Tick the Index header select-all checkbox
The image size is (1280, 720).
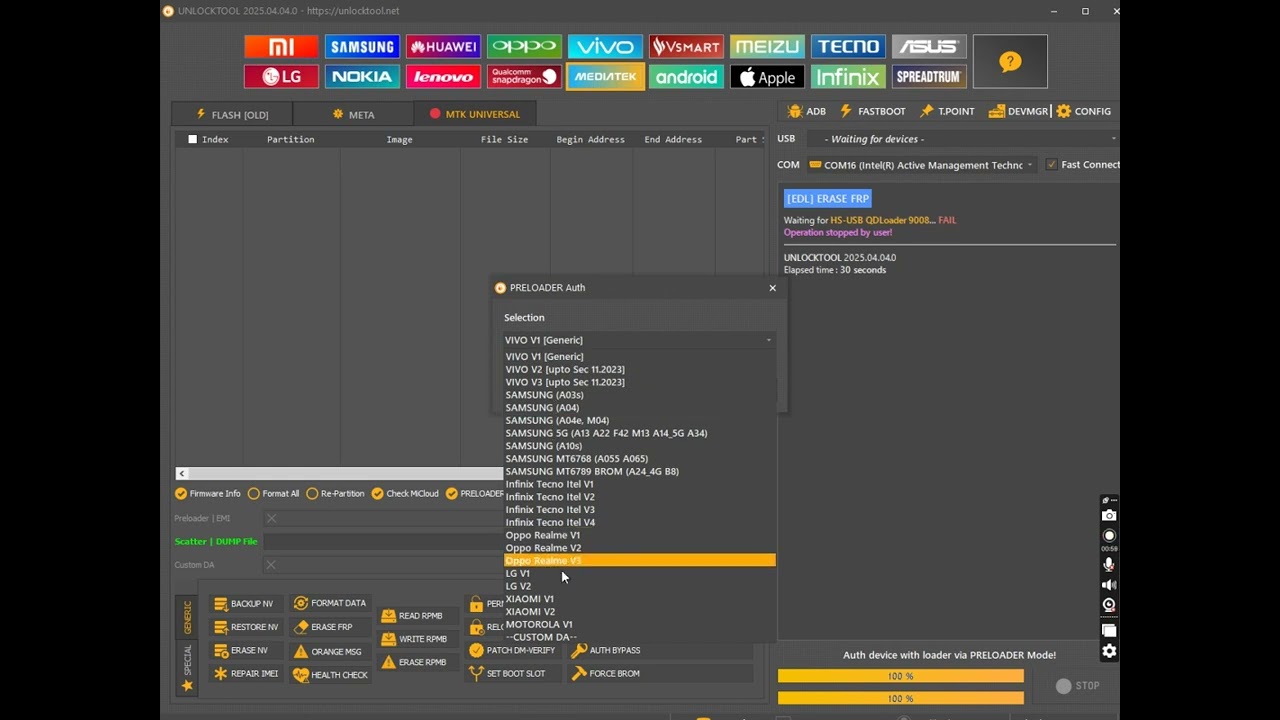point(192,140)
